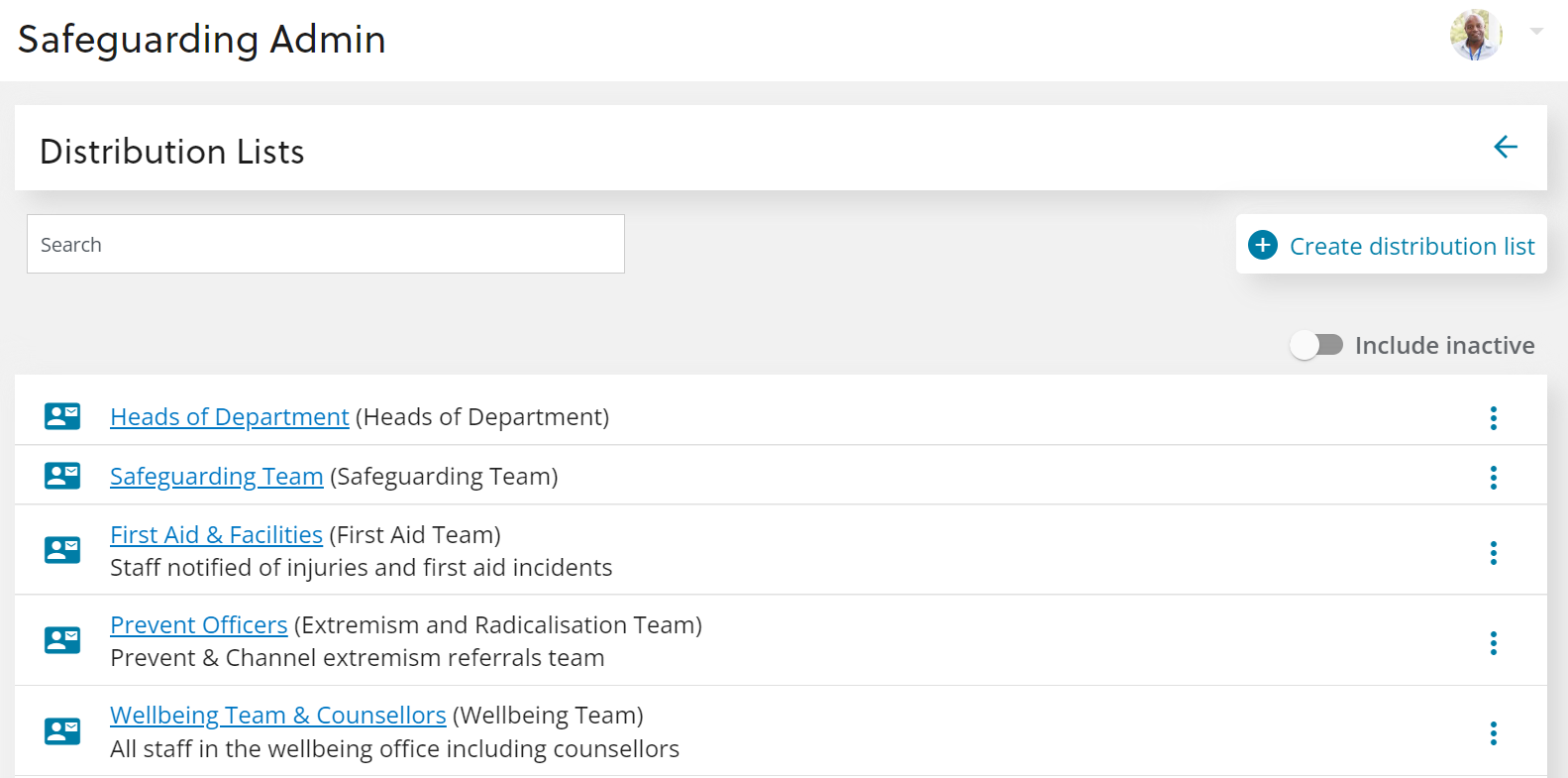
Task: Open options menu for Safeguarding Team
Action: pos(1493,478)
